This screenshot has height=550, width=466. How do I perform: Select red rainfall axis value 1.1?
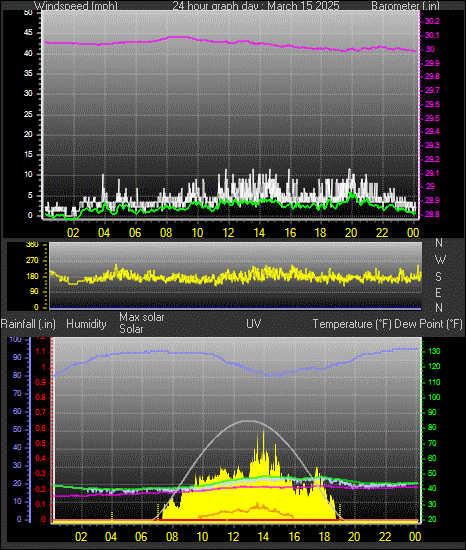click(x=41, y=351)
